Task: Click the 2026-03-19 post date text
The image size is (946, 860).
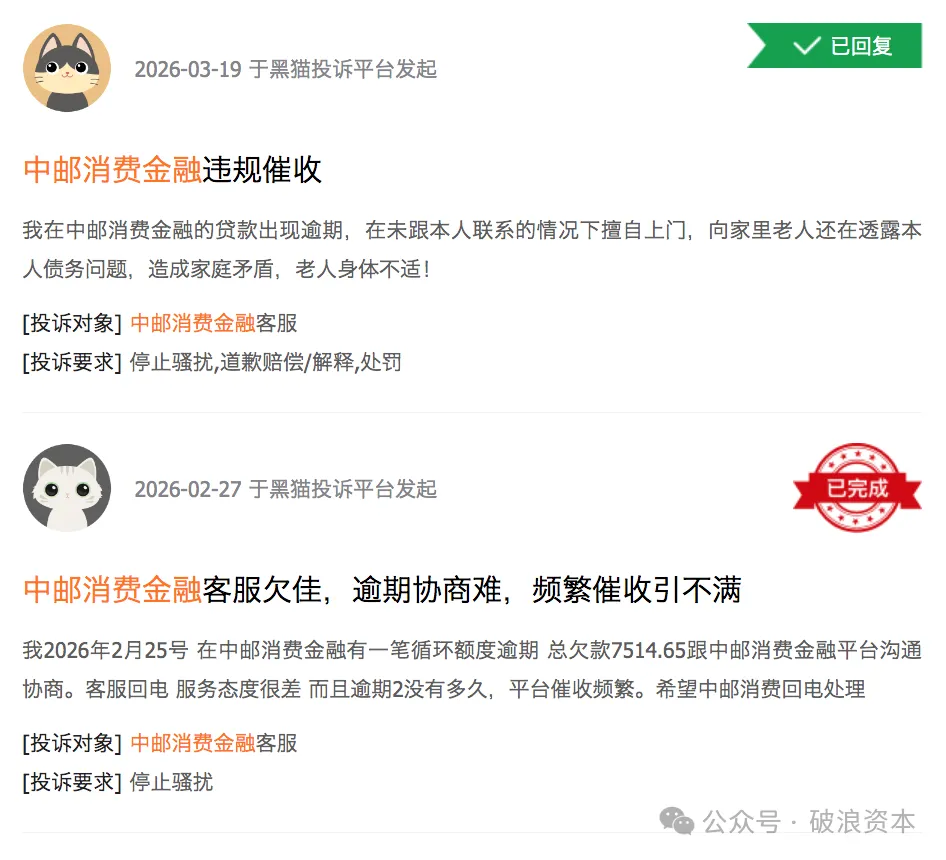Action: click(x=188, y=69)
